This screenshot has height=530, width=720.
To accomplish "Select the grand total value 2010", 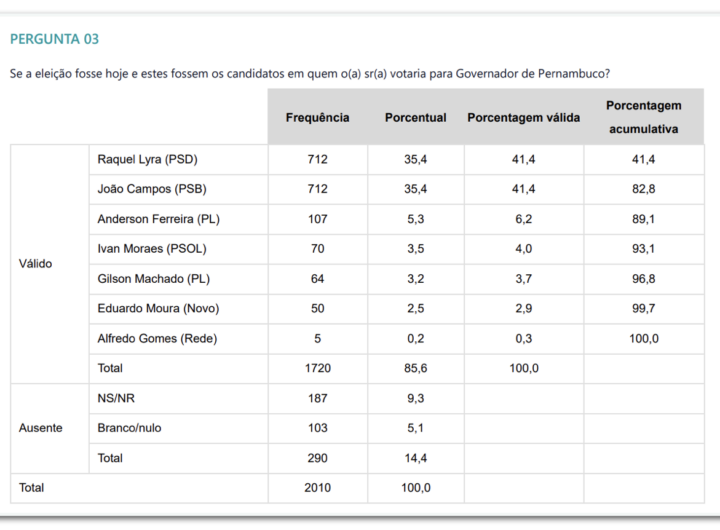I will coord(317,488).
